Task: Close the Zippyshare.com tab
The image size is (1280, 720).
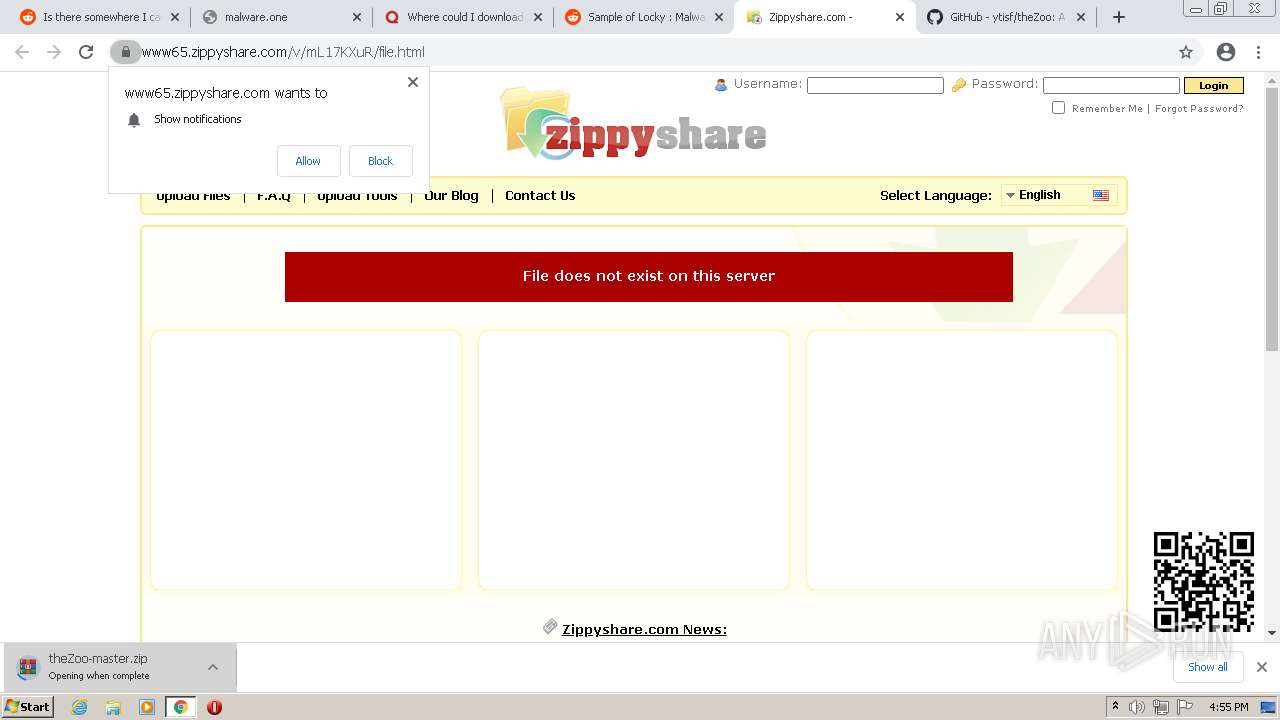Action: click(x=900, y=17)
